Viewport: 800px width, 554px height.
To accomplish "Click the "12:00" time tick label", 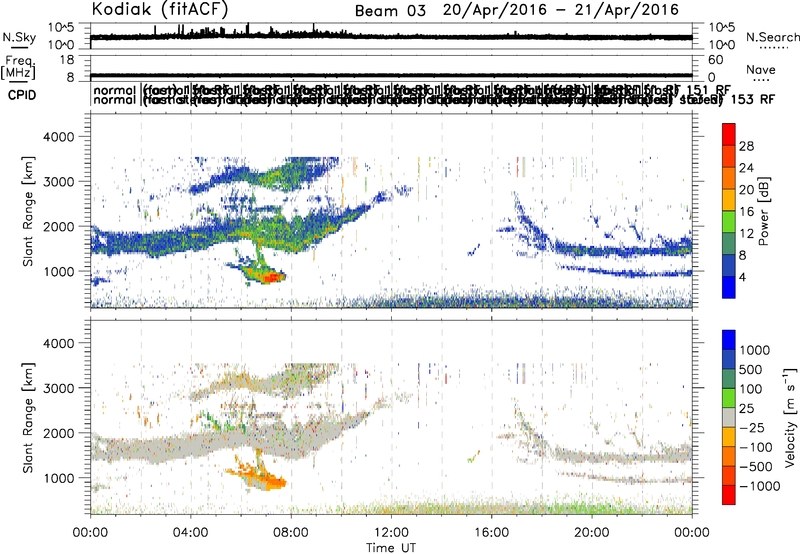I will [391, 533].
